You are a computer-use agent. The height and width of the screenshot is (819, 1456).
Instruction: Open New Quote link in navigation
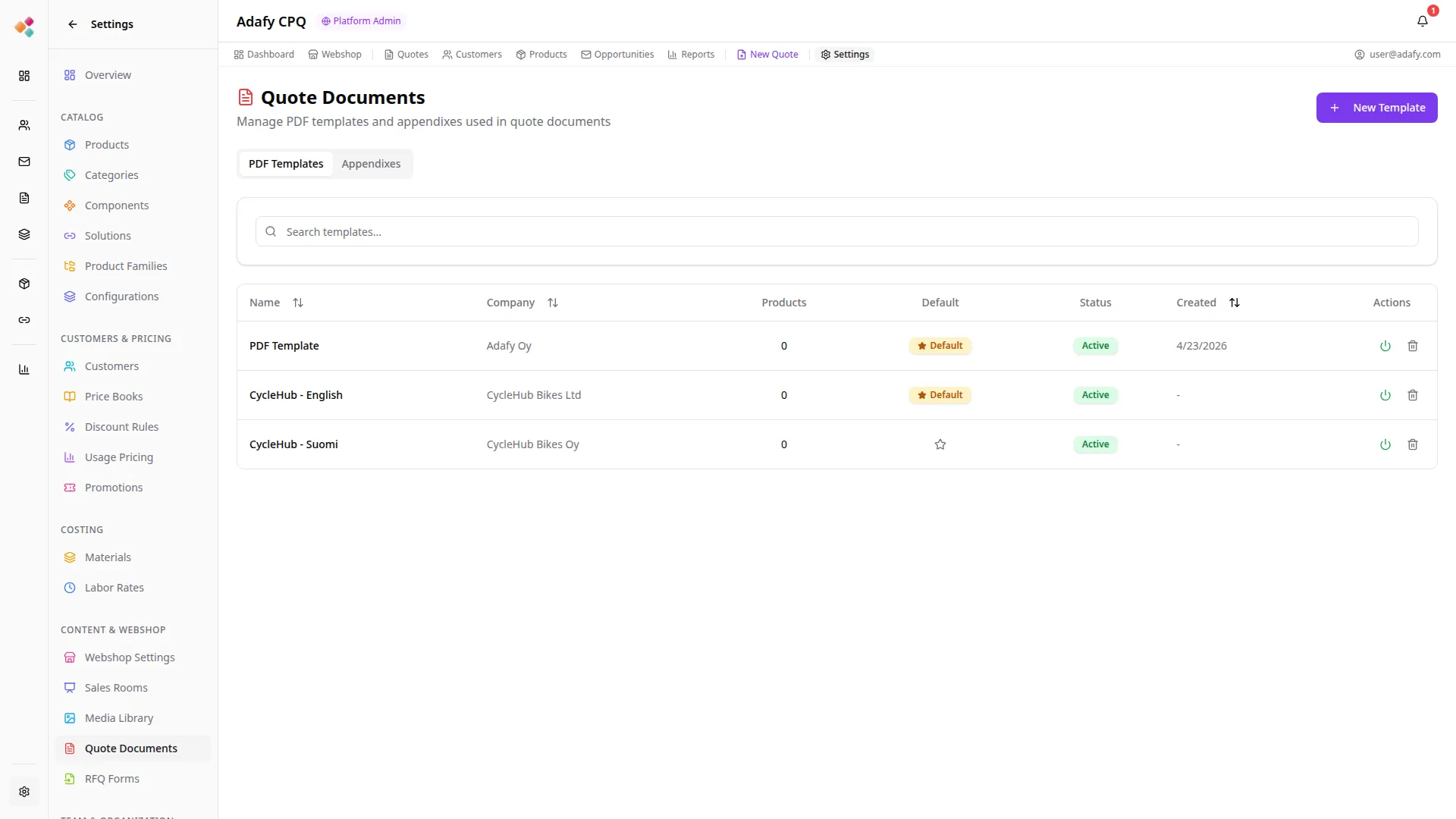pos(767,55)
